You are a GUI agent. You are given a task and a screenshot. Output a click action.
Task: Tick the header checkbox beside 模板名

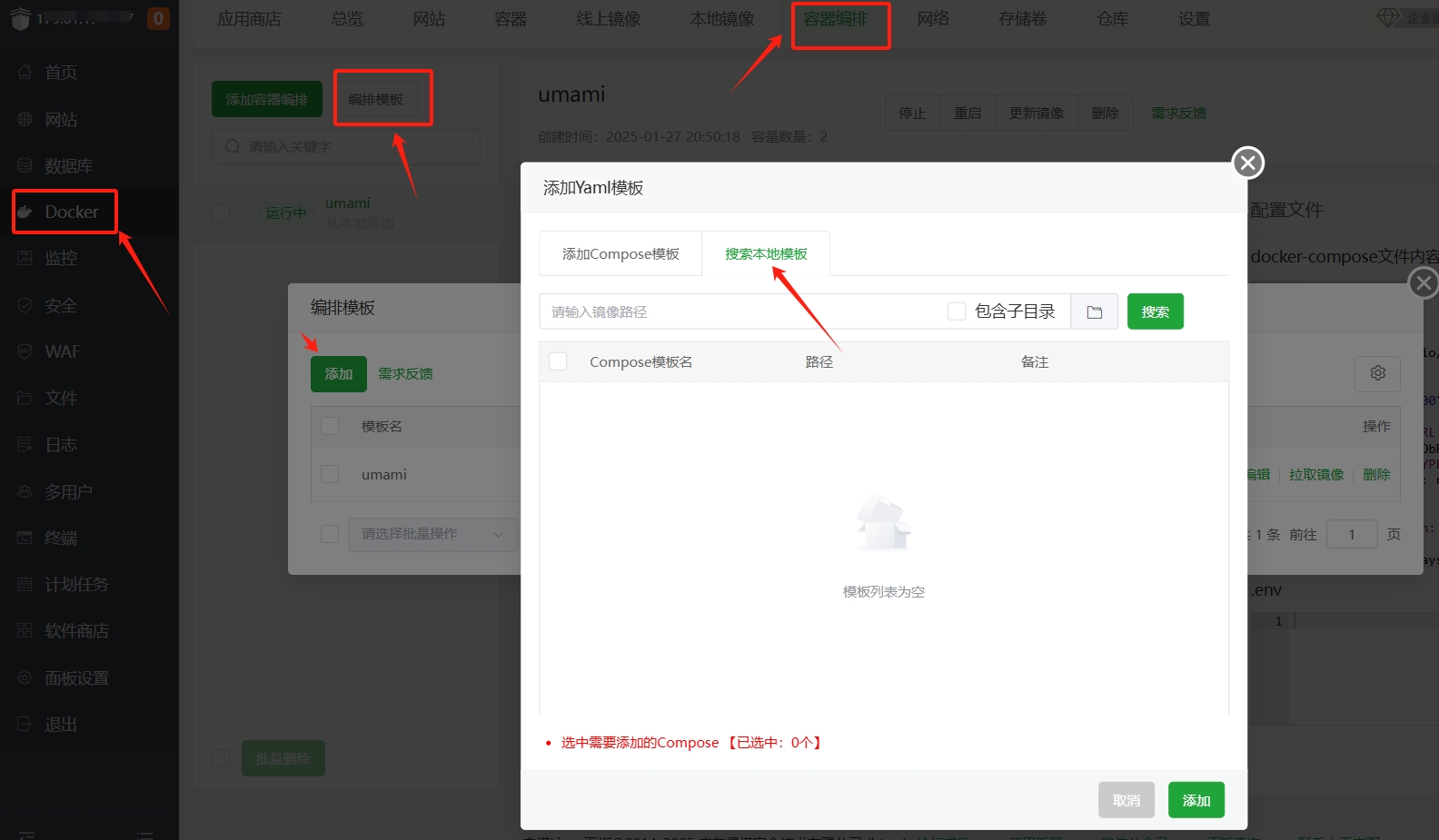point(331,426)
